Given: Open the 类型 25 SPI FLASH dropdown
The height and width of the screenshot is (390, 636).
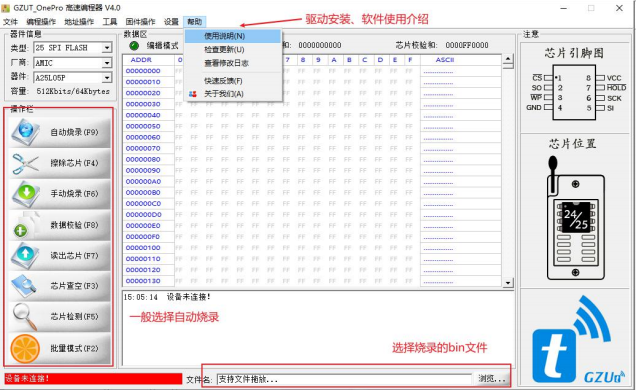Looking at the screenshot, I should [x=107, y=48].
